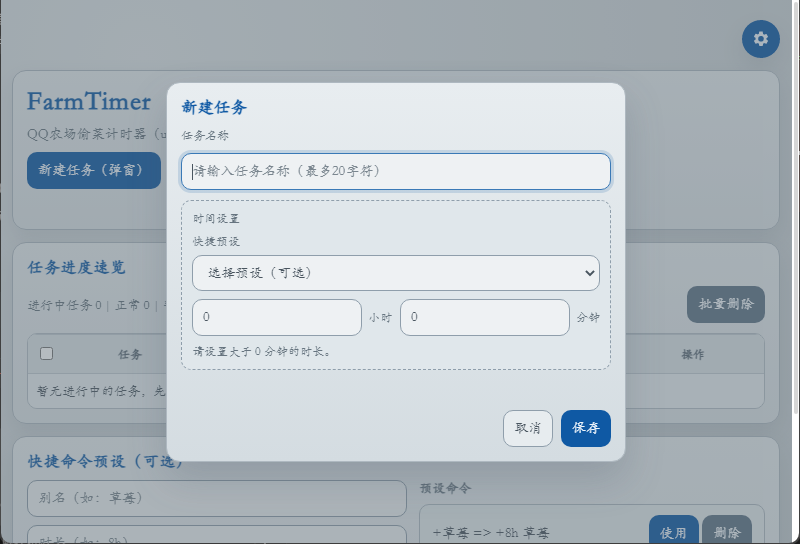Click the FarmTimer title heading
Image resolution: width=800 pixels, height=544 pixels.
[89, 102]
